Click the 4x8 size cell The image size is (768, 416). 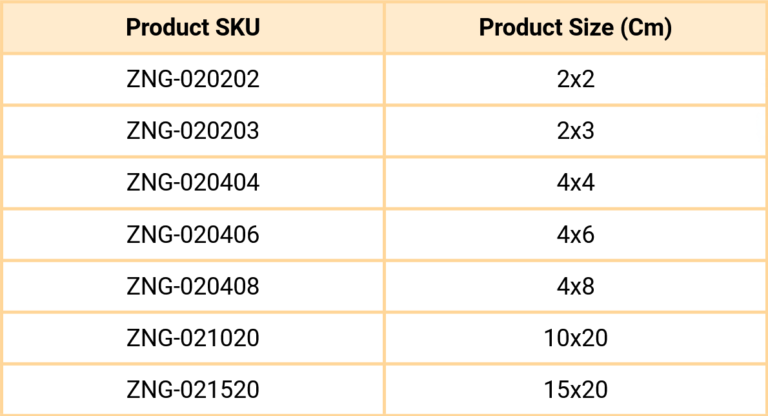tap(575, 287)
